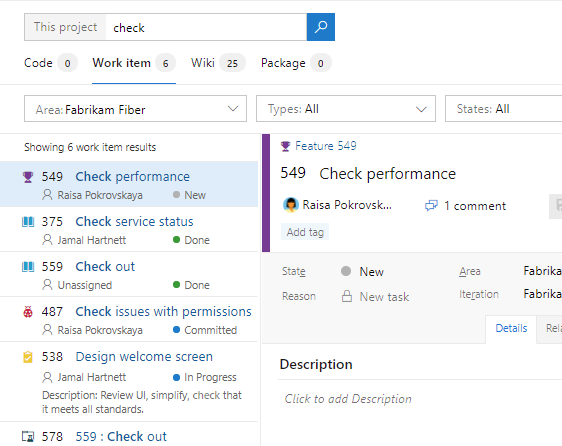Open the States: All filter dropdown
The height and width of the screenshot is (446, 562).
tap(503, 109)
